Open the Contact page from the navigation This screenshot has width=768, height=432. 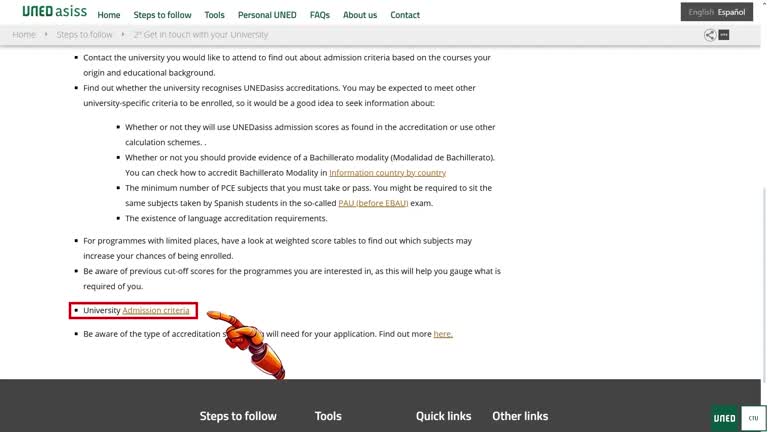click(x=405, y=15)
